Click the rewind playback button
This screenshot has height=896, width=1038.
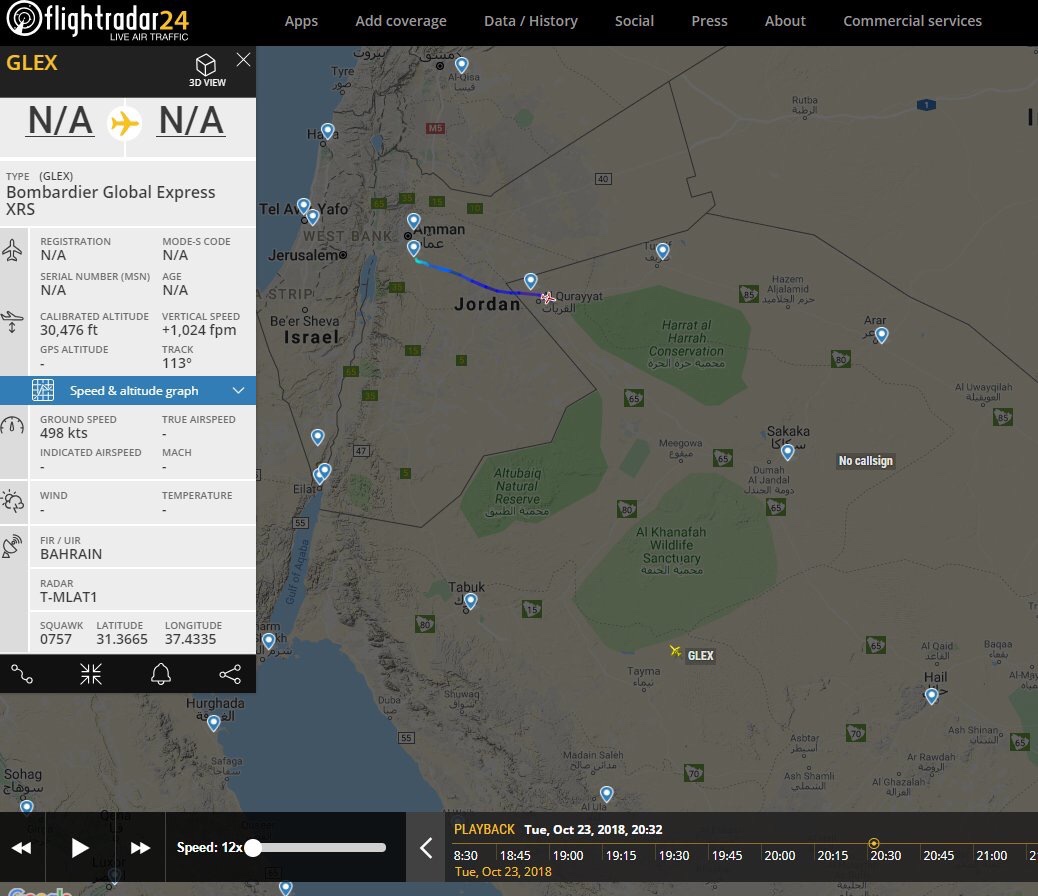coord(21,848)
